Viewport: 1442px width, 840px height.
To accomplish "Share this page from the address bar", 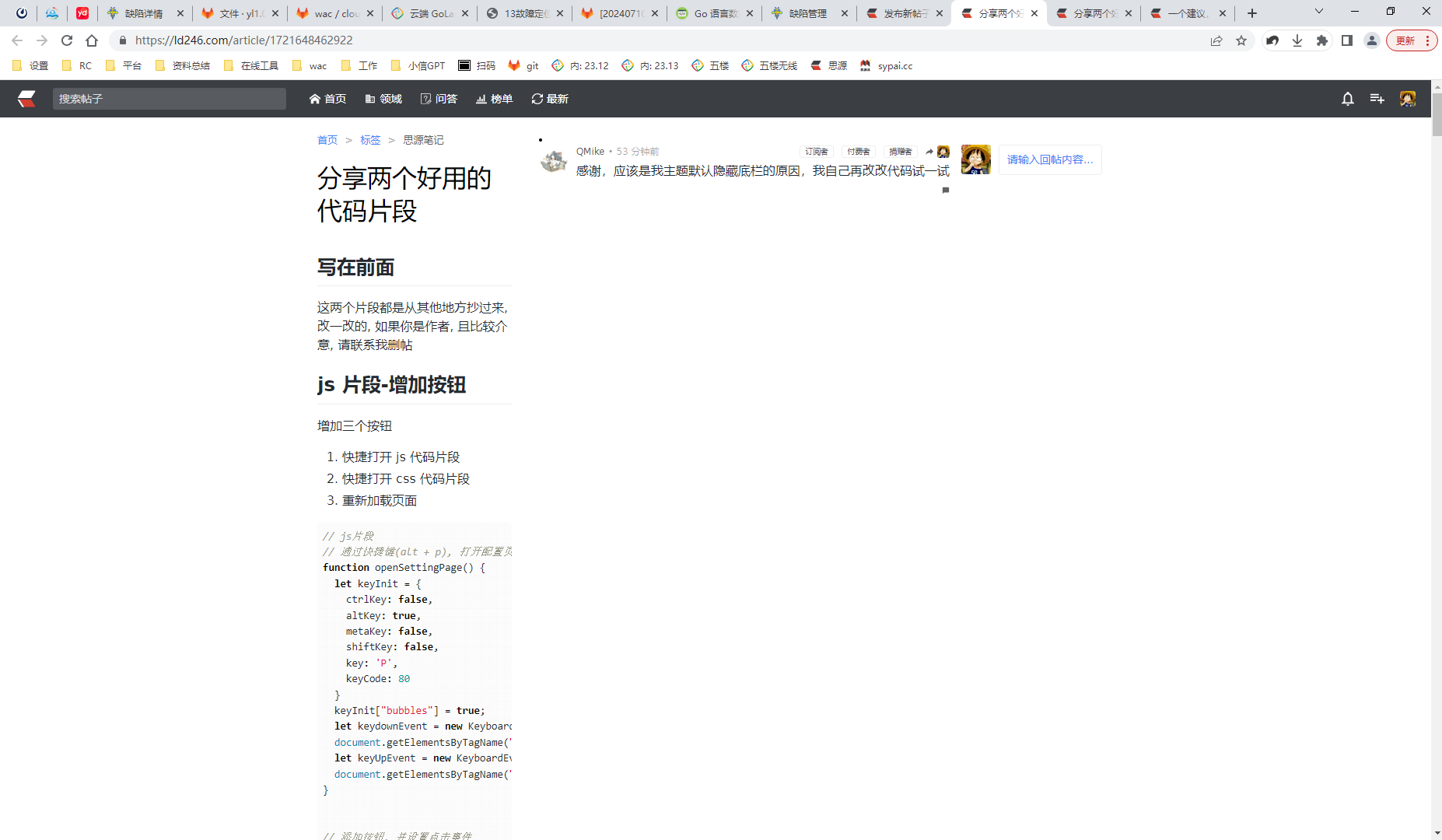I will [1216, 40].
